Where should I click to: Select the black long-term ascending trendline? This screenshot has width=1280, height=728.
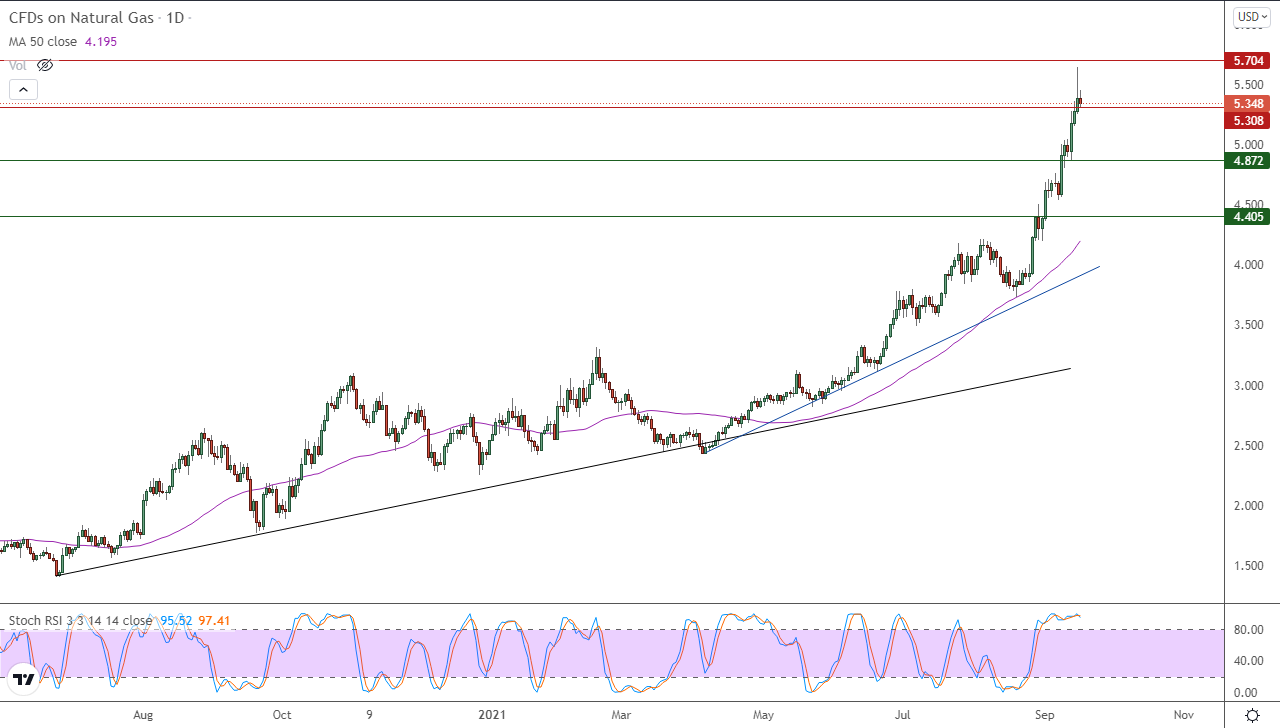pos(563,472)
